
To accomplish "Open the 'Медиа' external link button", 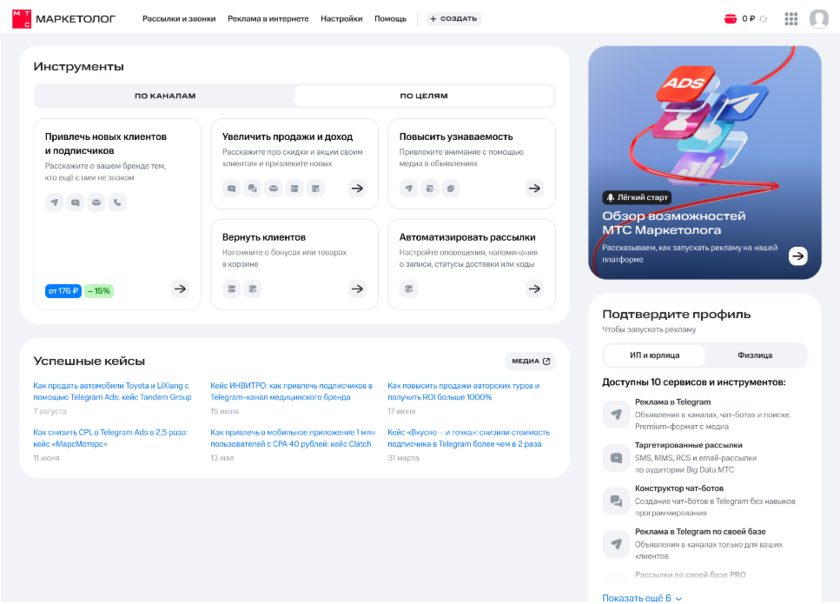I will [x=530, y=361].
